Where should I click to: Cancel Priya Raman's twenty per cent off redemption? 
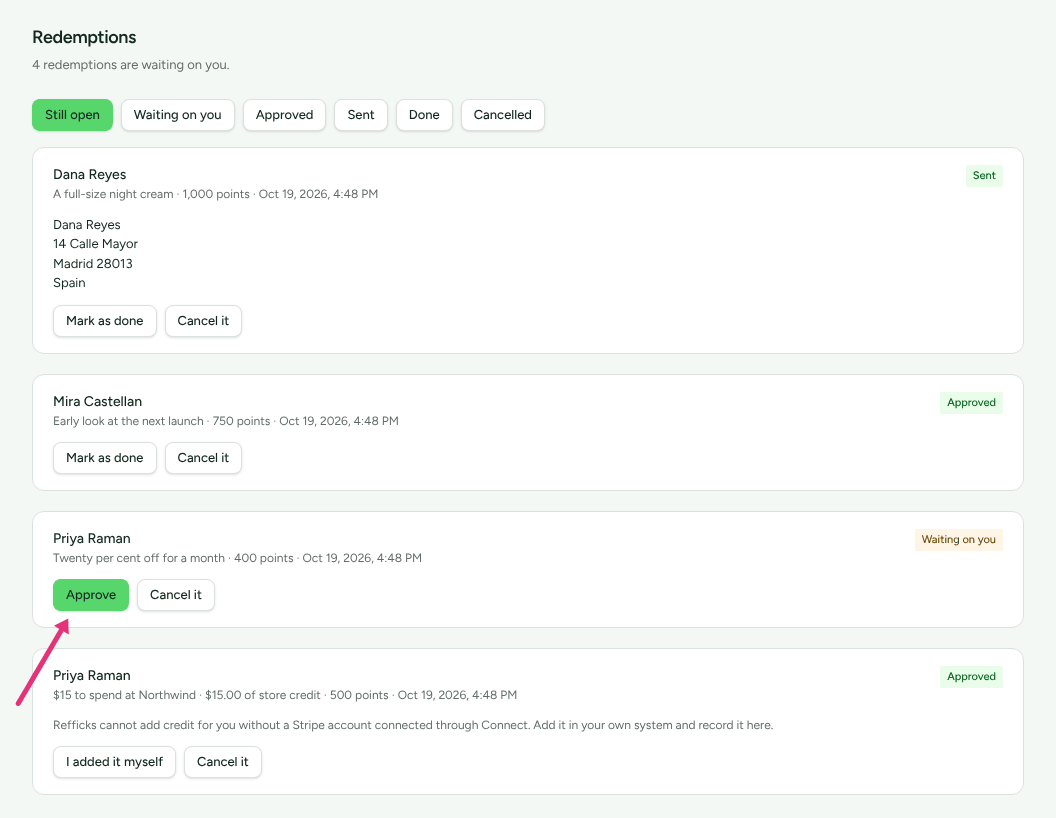click(176, 595)
